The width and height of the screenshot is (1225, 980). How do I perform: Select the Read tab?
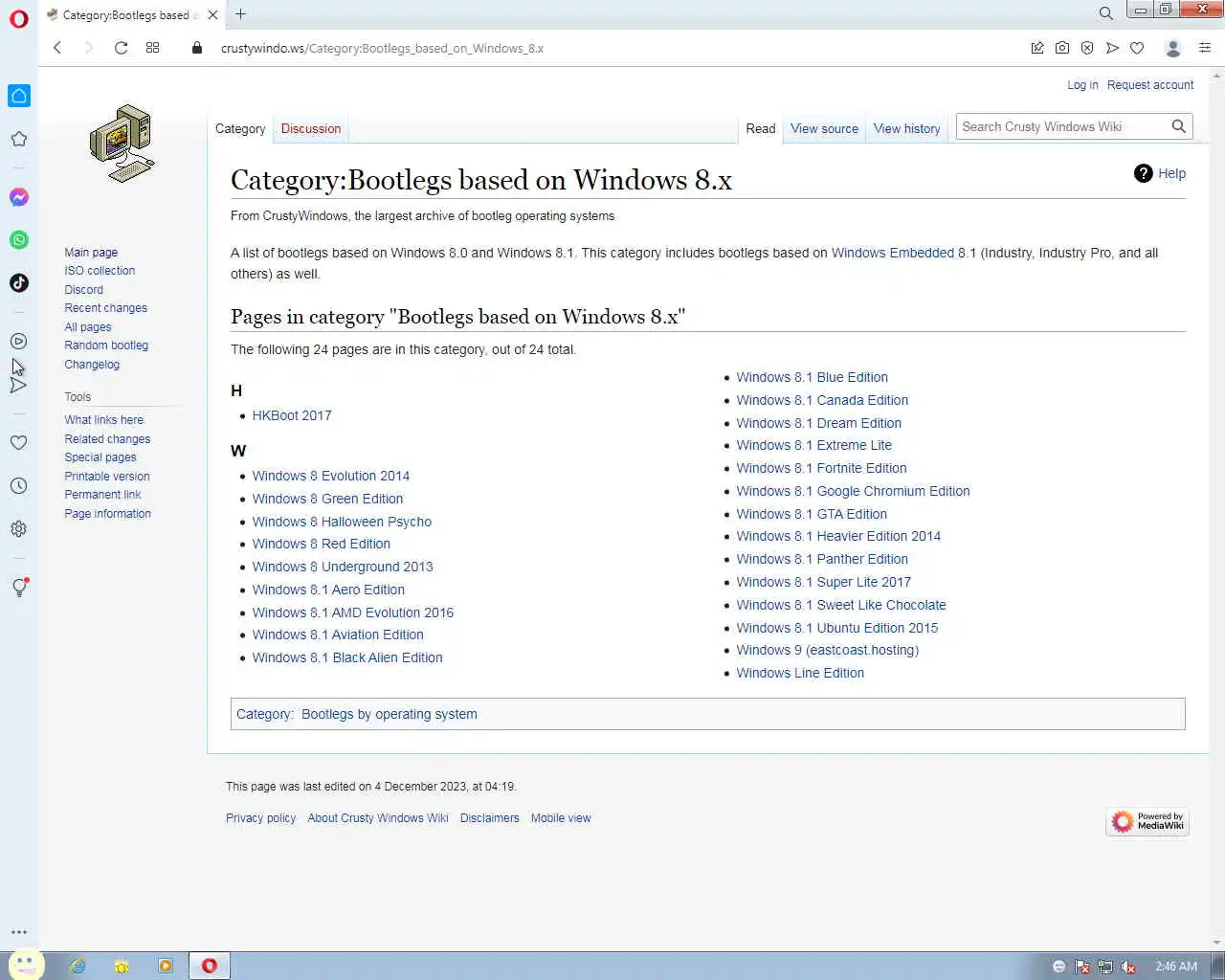pos(761,129)
